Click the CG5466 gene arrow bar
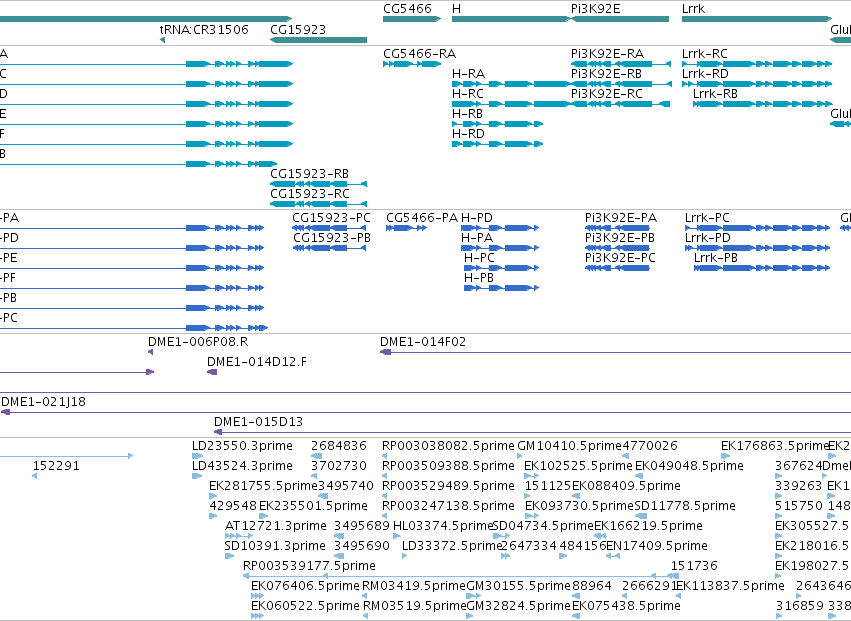 [x=412, y=19]
